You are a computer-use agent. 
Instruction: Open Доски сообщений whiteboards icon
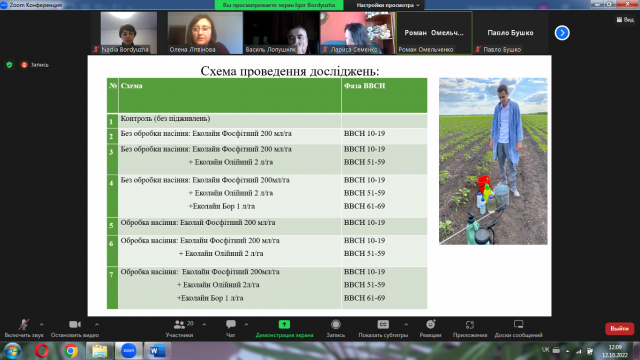click(518, 324)
